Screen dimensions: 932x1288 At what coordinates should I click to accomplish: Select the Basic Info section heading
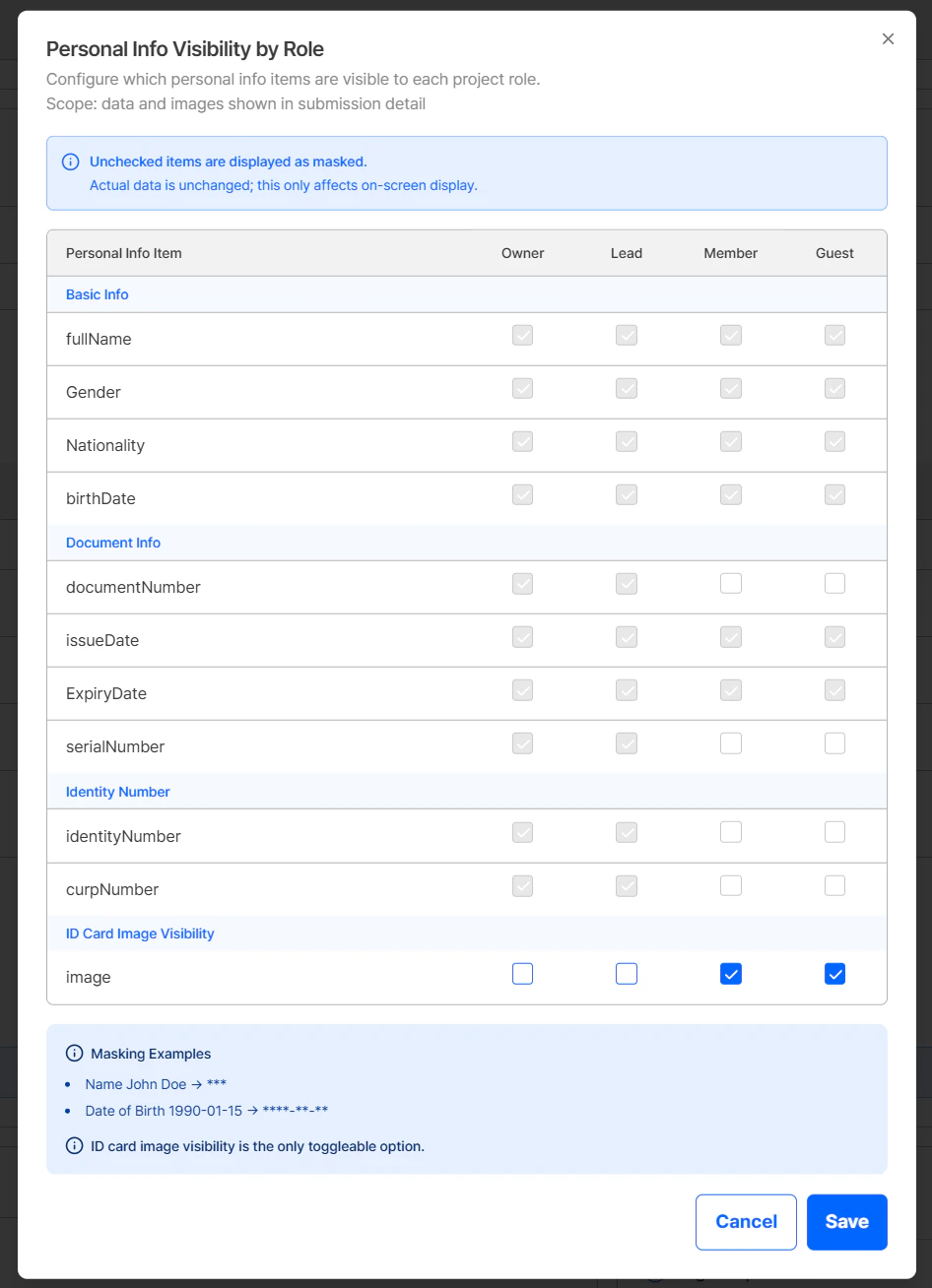(98, 294)
